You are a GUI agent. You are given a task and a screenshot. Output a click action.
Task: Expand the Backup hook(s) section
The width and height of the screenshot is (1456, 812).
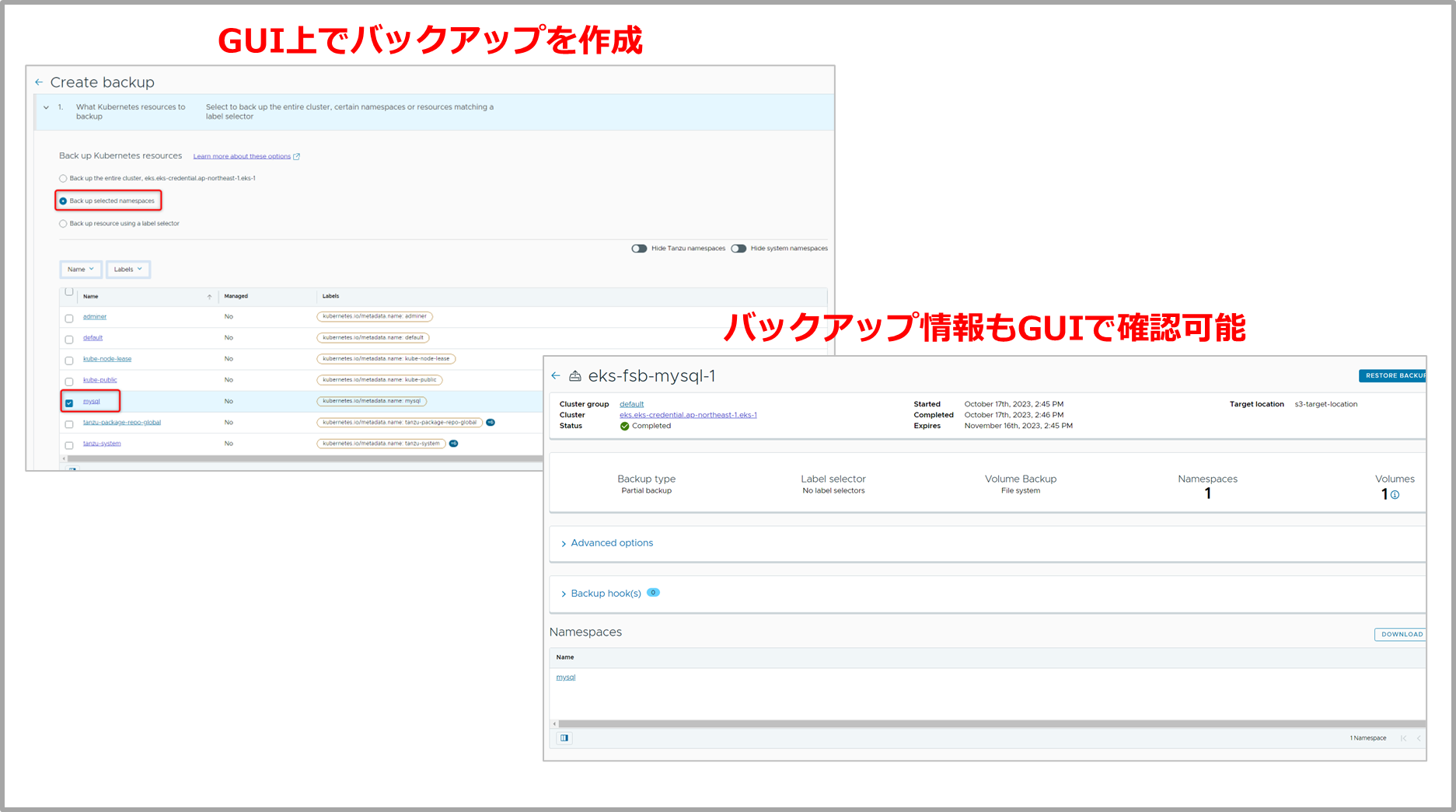click(x=605, y=594)
